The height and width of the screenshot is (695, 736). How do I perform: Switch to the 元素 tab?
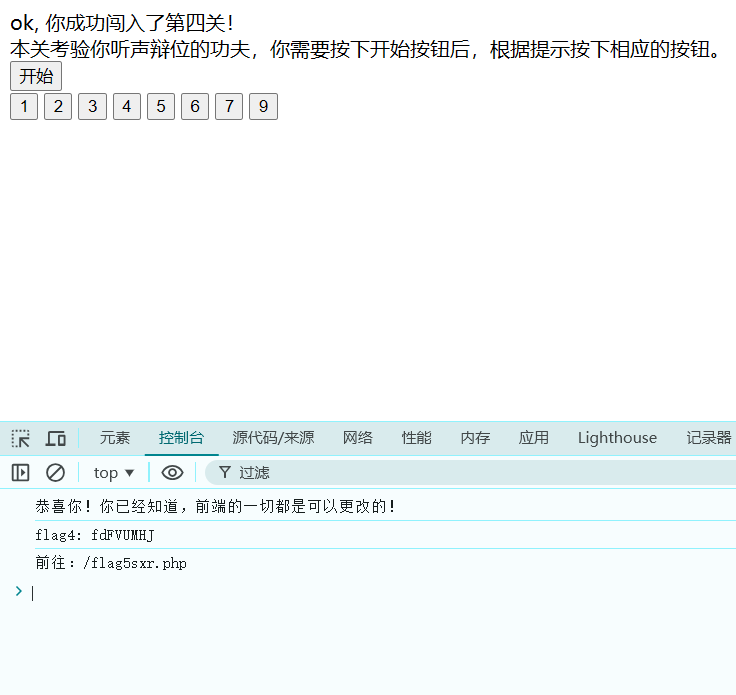pos(115,438)
